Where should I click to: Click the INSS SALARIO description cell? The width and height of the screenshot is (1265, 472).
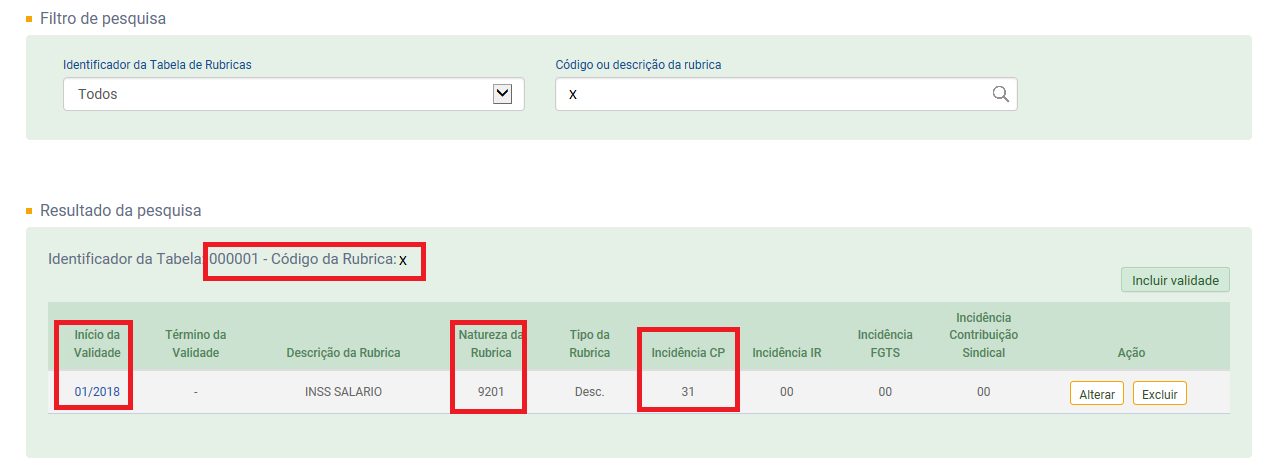(x=343, y=392)
